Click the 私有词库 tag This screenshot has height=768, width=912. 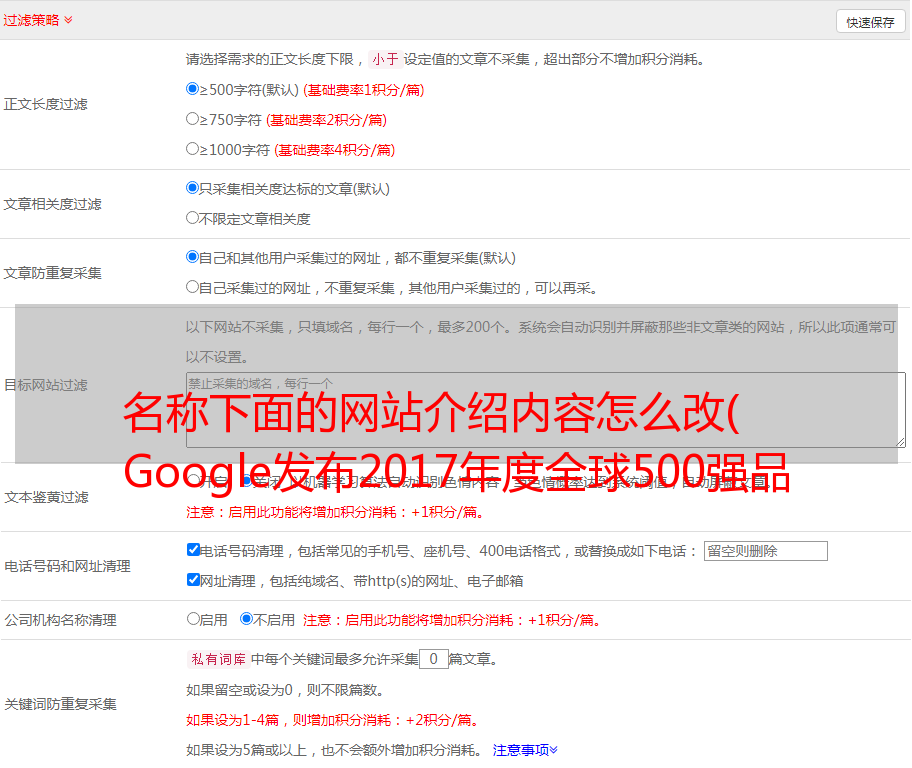[x=219, y=659]
